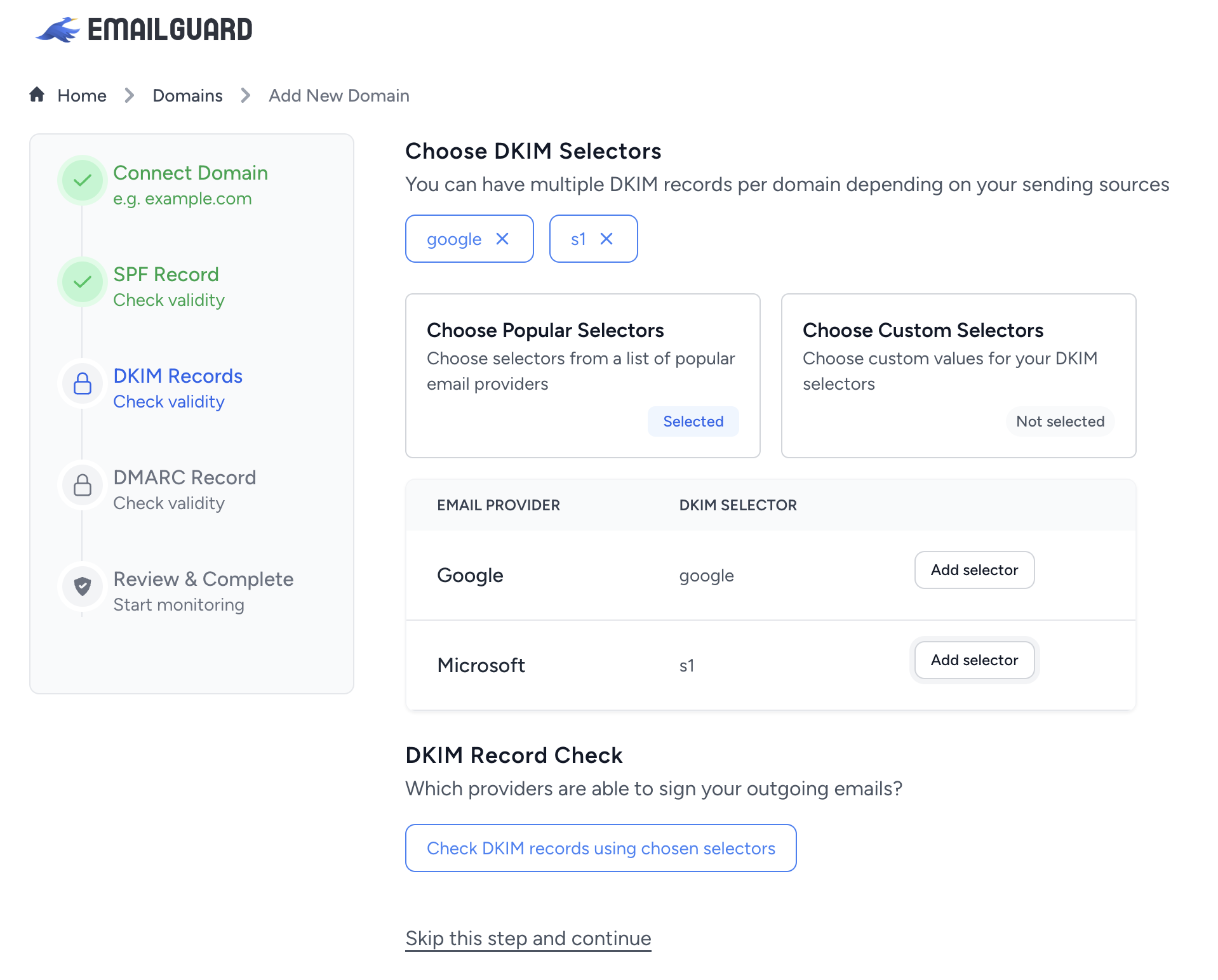Click the Connect Domain green checkmark icon
The image size is (1218, 980).
[x=83, y=180]
